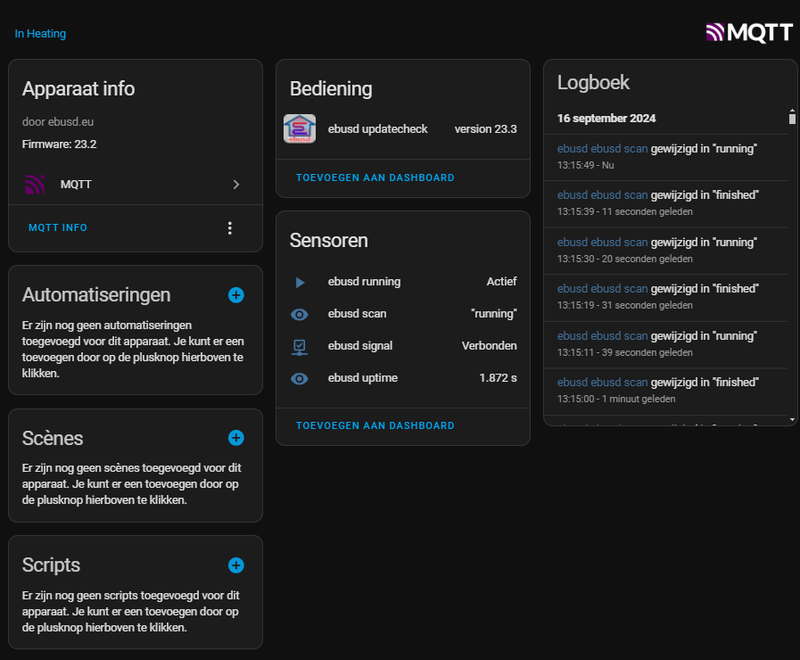The width and height of the screenshot is (800, 660).
Task: Click the eye icon next to ebusd uptime
Action: pyautogui.click(x=300, y=378)
